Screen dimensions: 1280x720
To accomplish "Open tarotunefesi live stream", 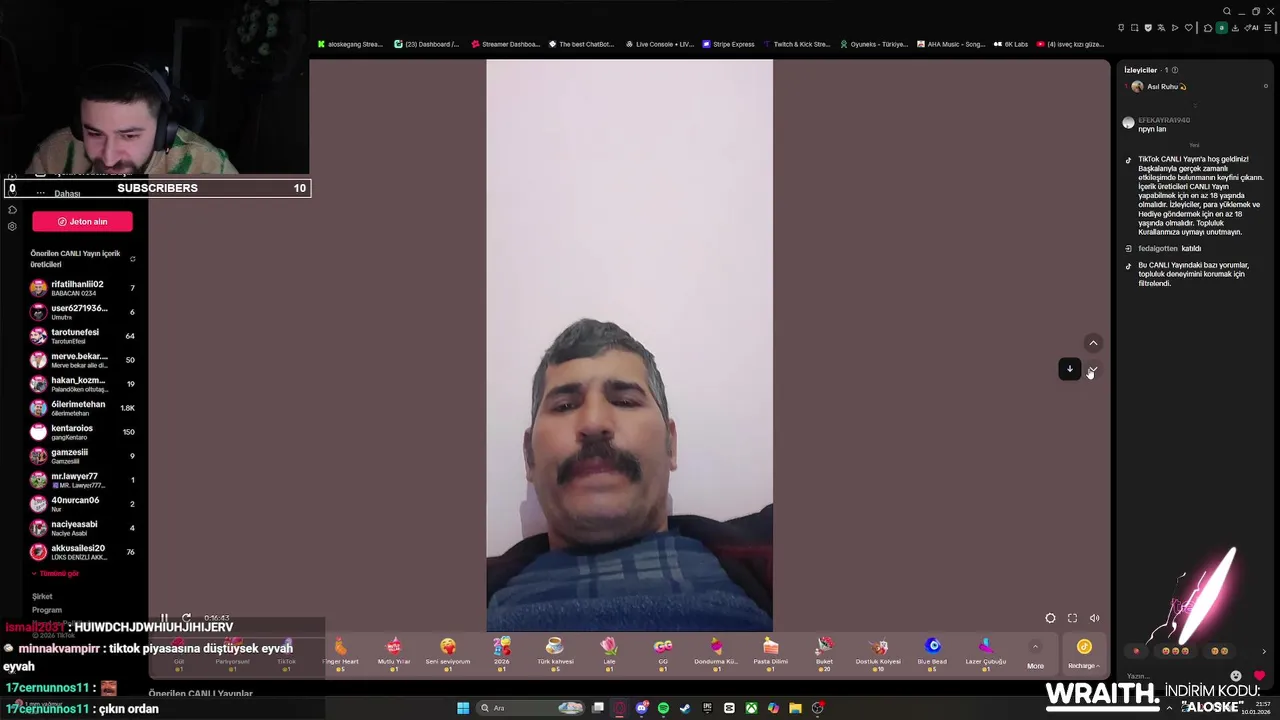I will (83, 336).
